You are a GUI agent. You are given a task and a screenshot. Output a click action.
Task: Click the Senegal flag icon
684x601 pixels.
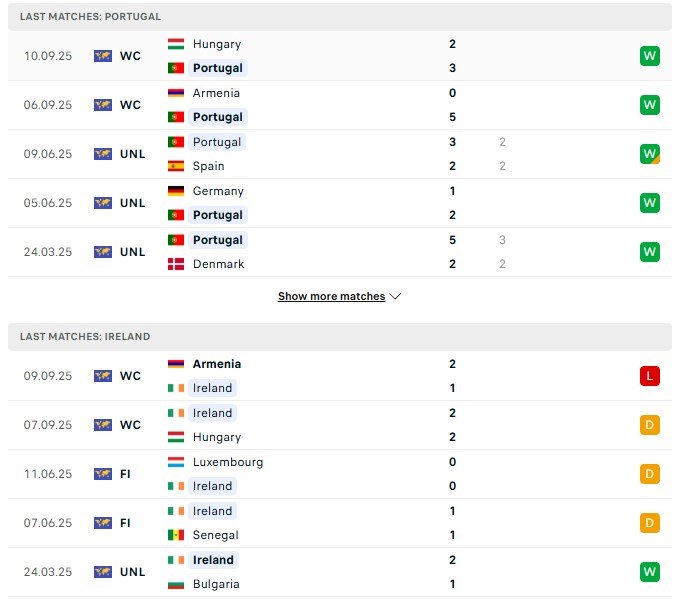pyautogui.click(x=176, y=535)
